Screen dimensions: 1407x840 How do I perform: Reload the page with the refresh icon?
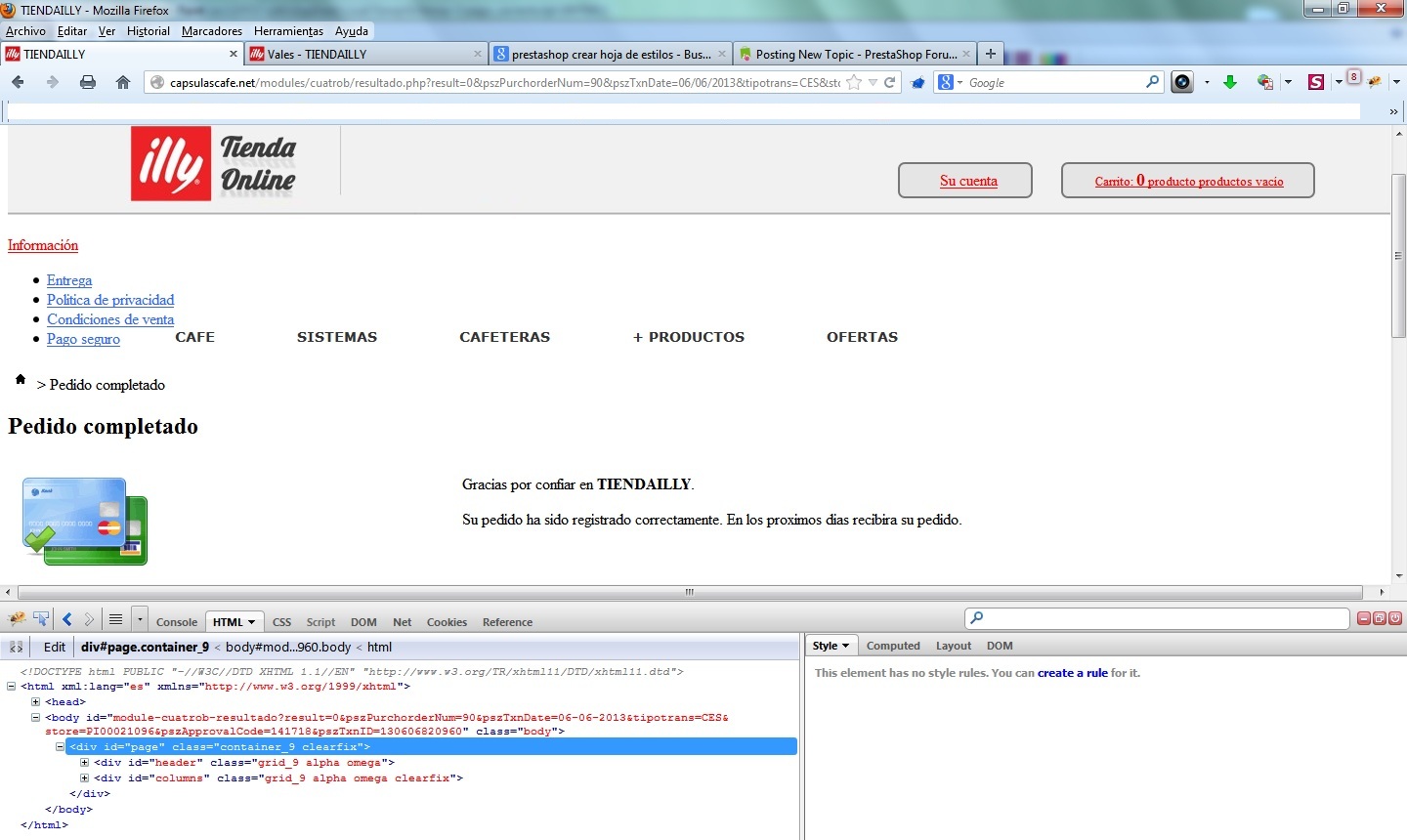click(x=890, y=82)
